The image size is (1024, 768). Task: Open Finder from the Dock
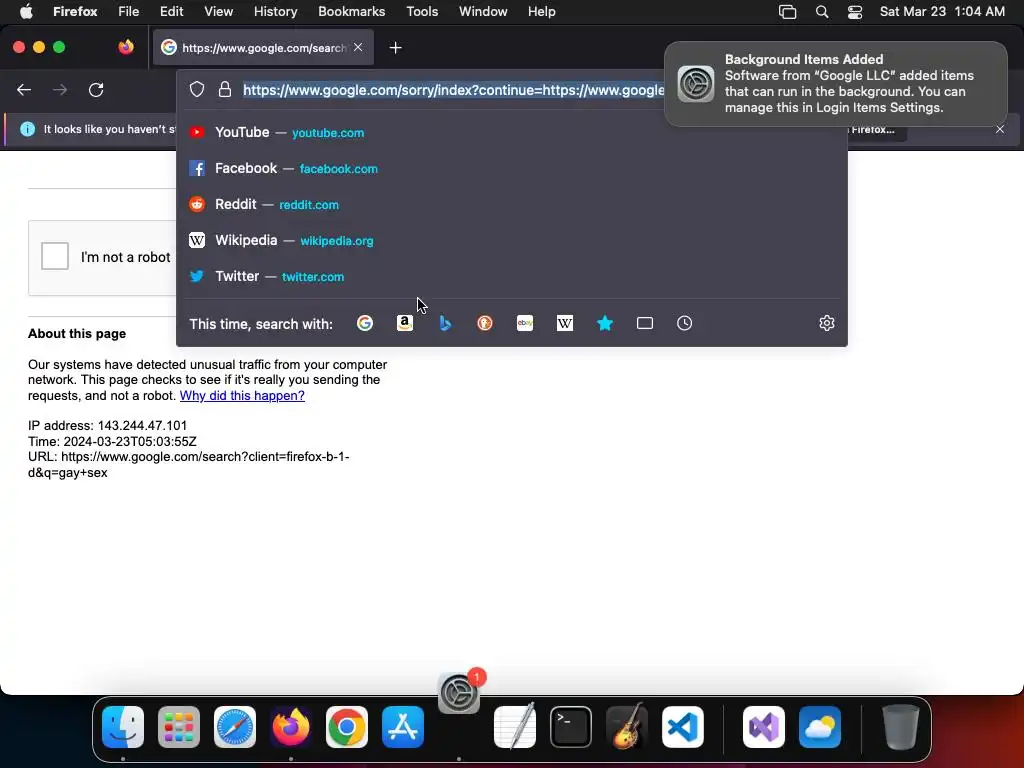point(123,727)
